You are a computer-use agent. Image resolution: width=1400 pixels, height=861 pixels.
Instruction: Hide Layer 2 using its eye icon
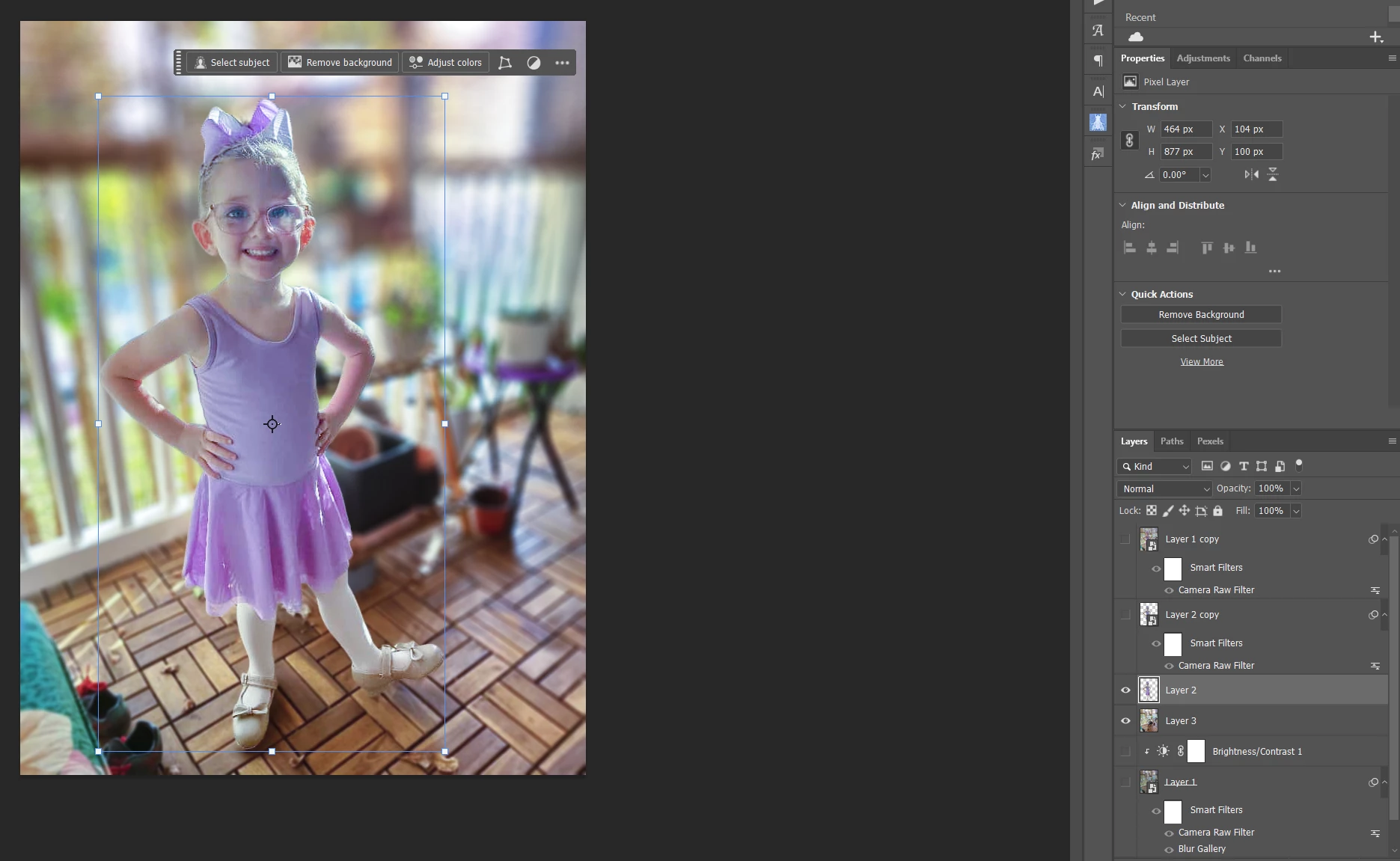(1125, 690)
